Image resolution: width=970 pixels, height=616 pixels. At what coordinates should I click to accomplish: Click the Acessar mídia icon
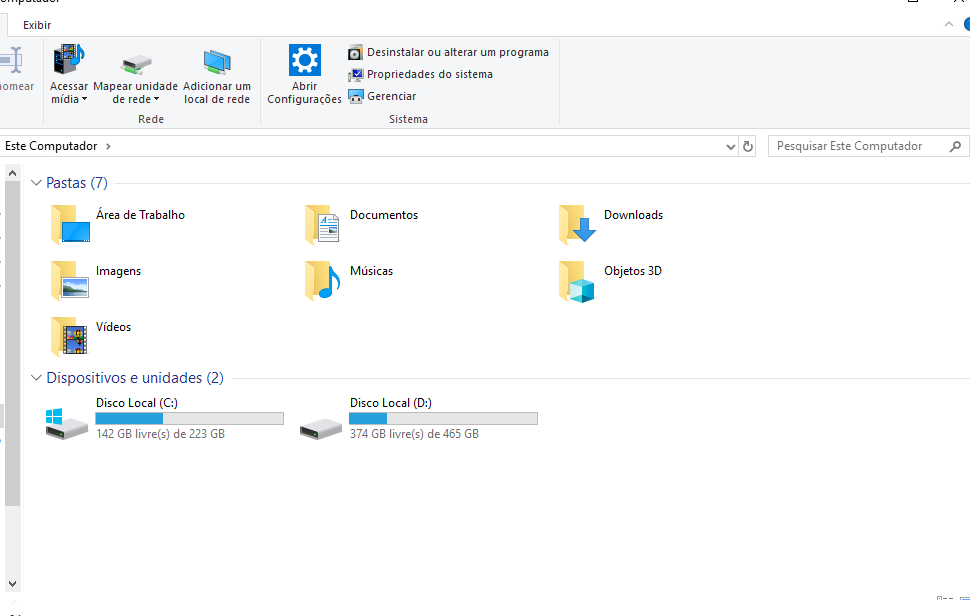click(69, 60)
